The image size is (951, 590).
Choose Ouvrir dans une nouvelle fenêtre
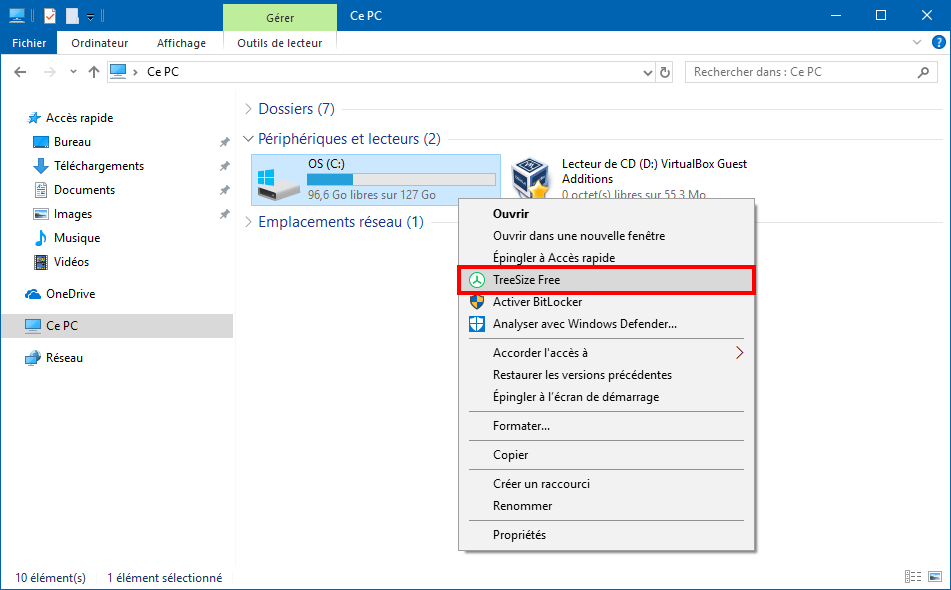(x=606, y=236)
